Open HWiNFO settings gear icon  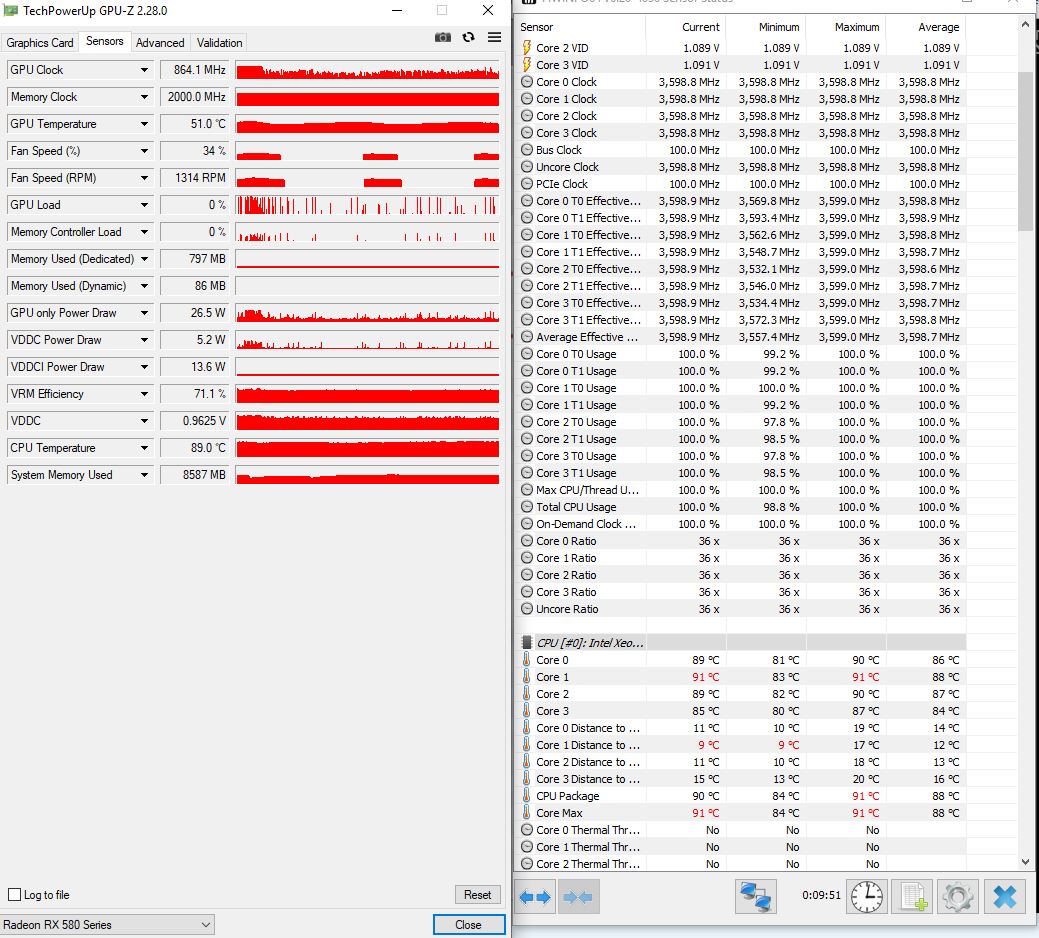tap(958, 898)
